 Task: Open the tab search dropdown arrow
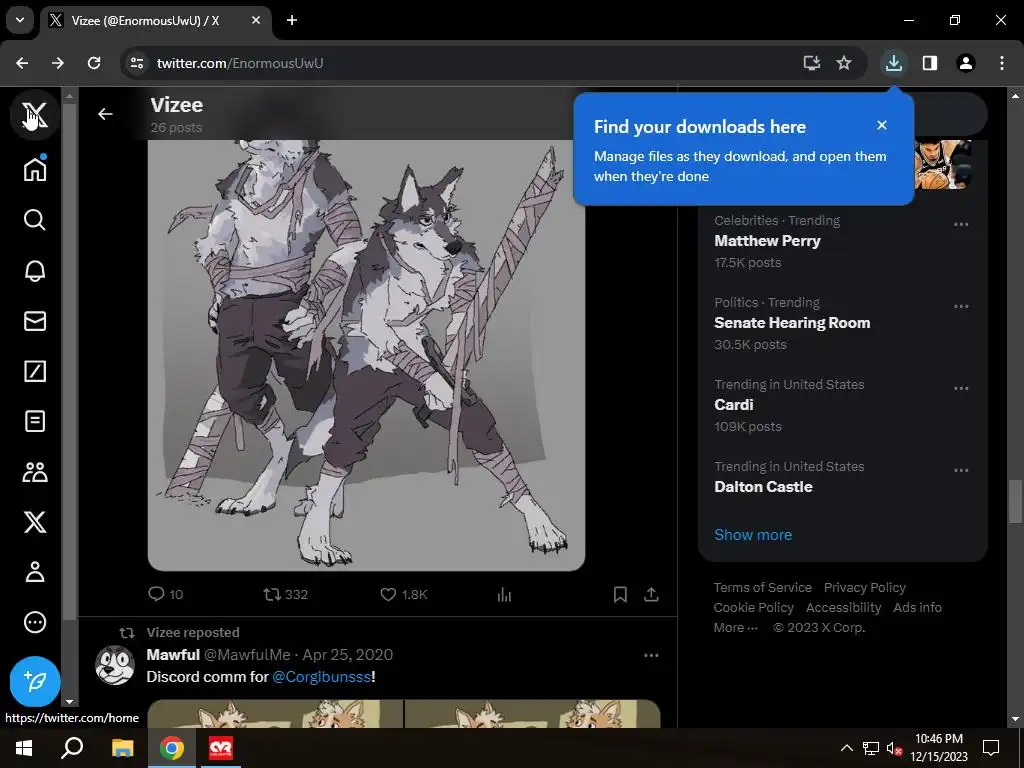click(x=20, y=20)
